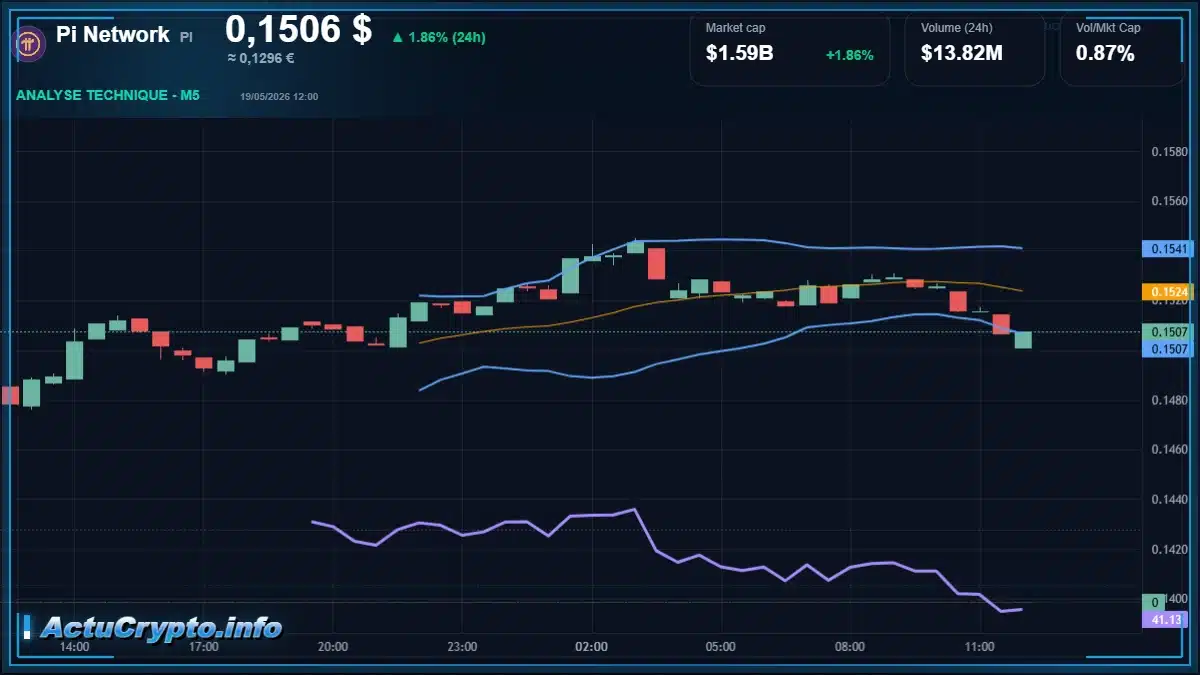1200x675 pixels.
Task: Click the 02:00 time axis label
Action: tap(592, 647)
